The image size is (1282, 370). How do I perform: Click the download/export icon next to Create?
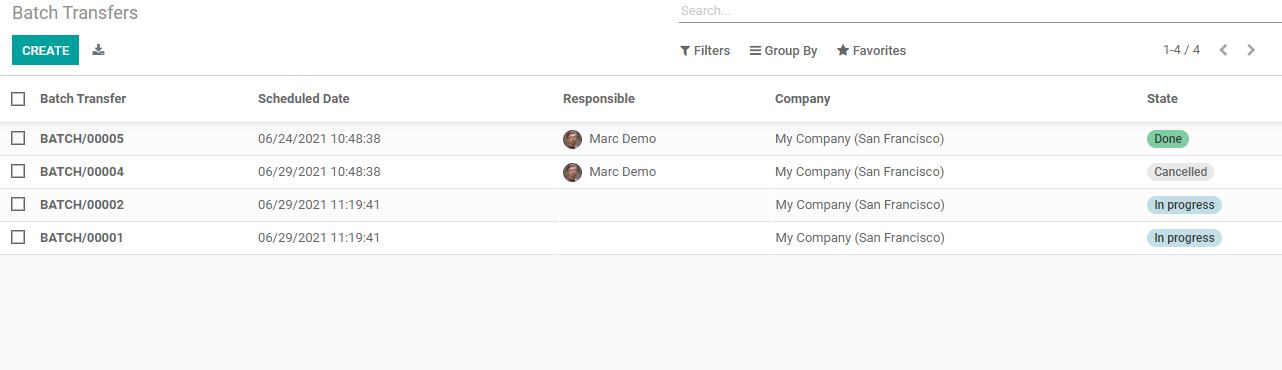click(x=98, y=50)
